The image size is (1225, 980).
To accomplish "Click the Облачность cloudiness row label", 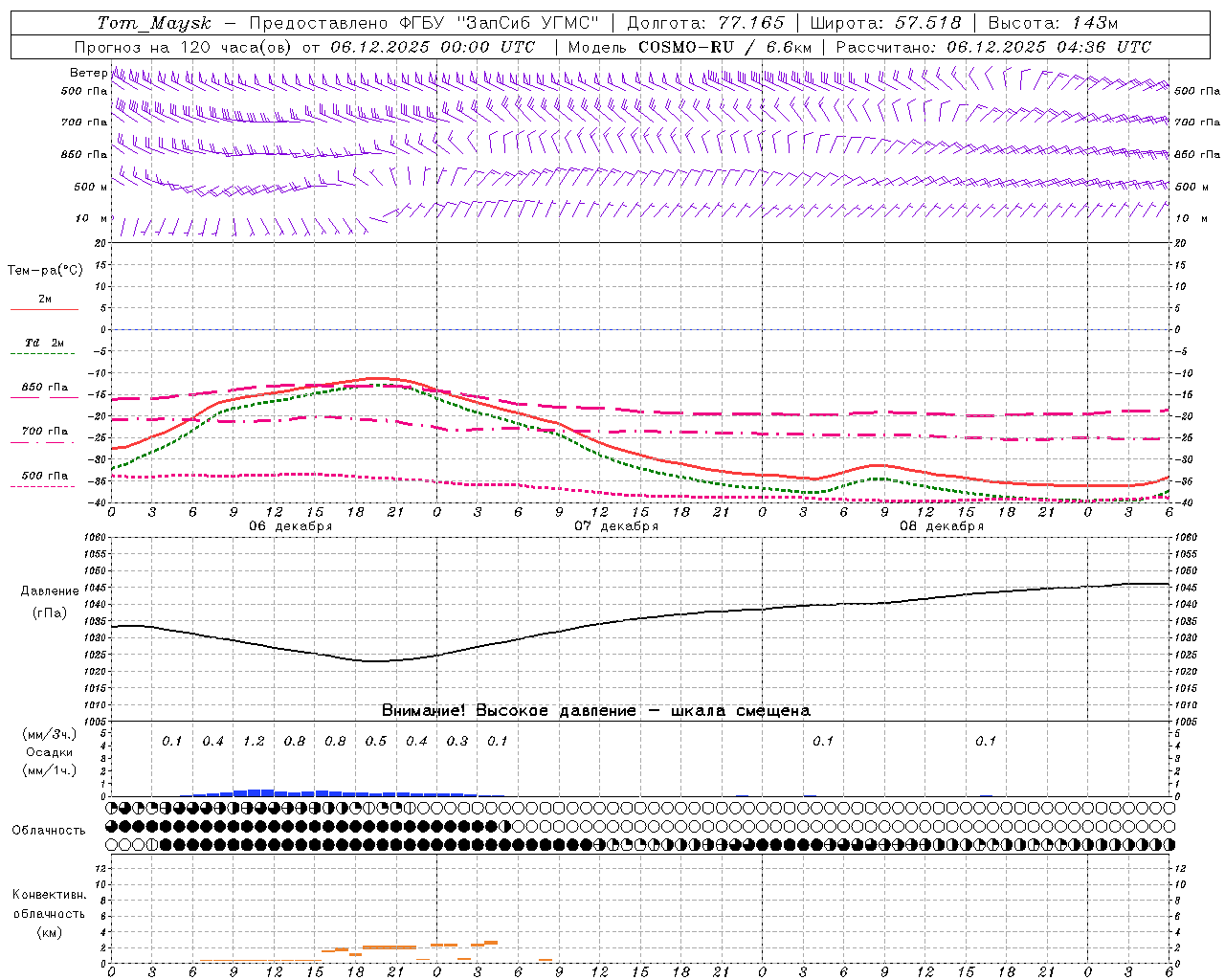I will [49, 830].
